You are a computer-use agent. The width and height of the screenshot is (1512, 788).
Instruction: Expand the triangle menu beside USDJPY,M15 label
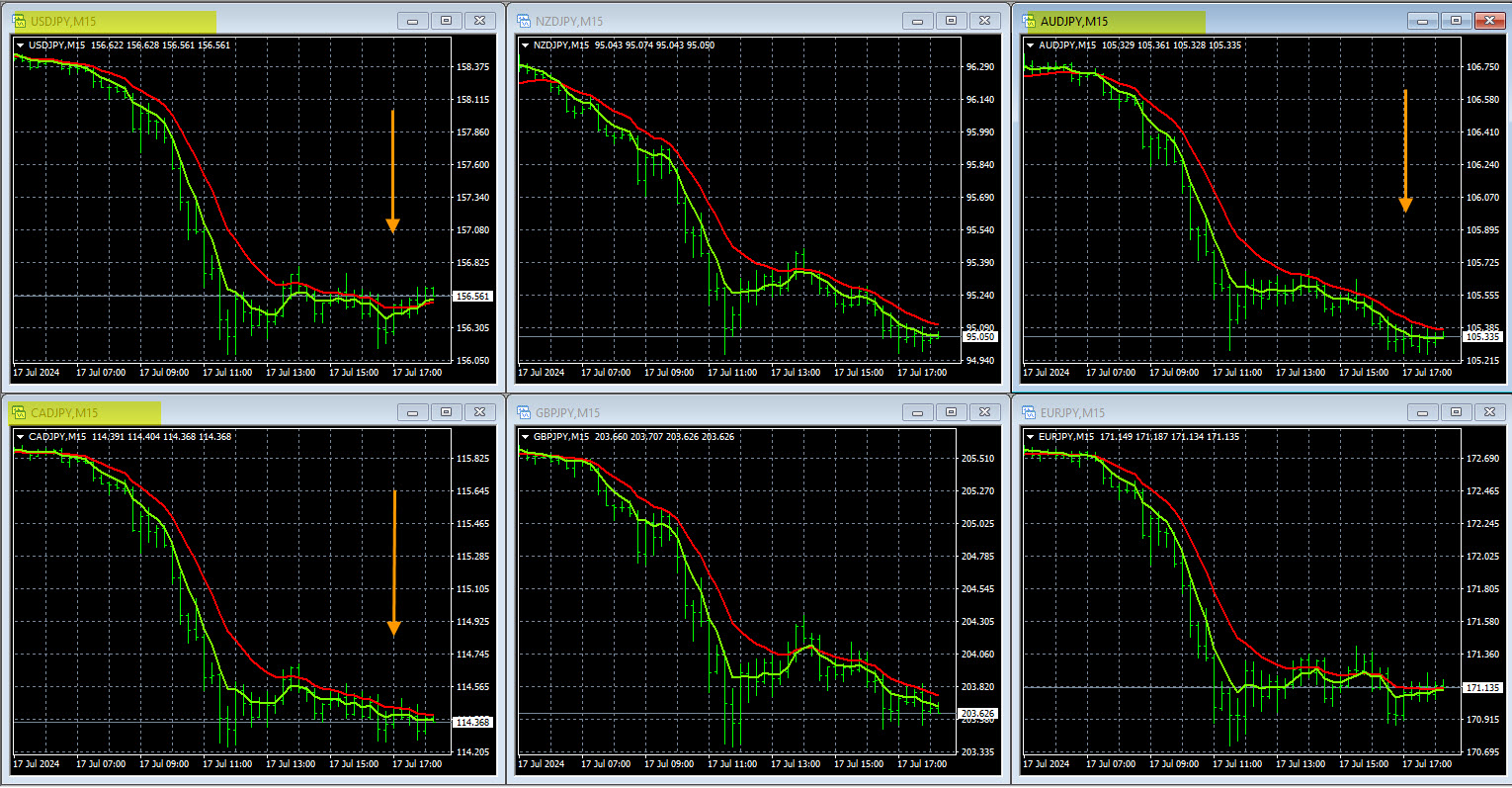[x=21, y=45]
